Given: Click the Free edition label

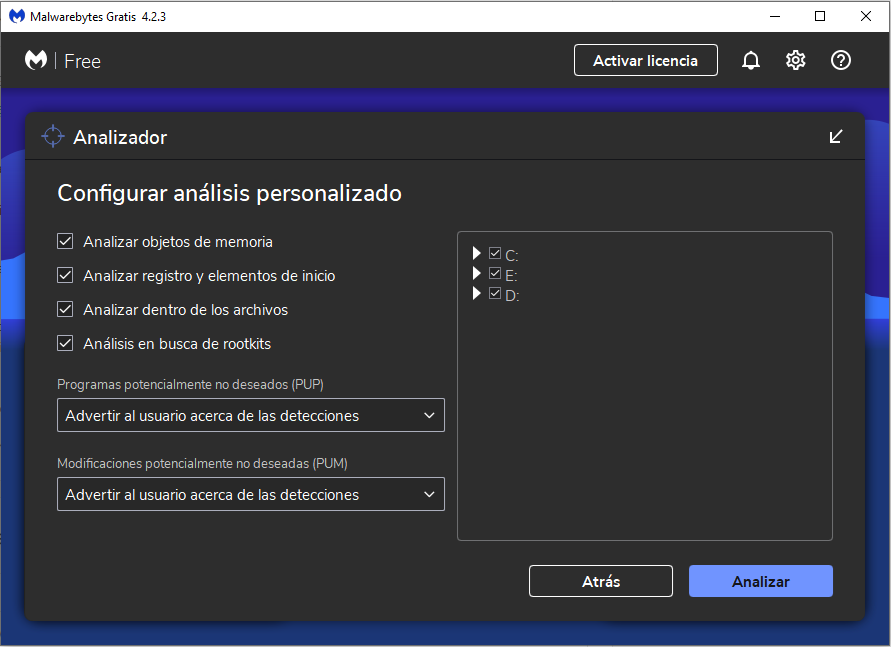Looking at the screenshot, I should point(82,61).
